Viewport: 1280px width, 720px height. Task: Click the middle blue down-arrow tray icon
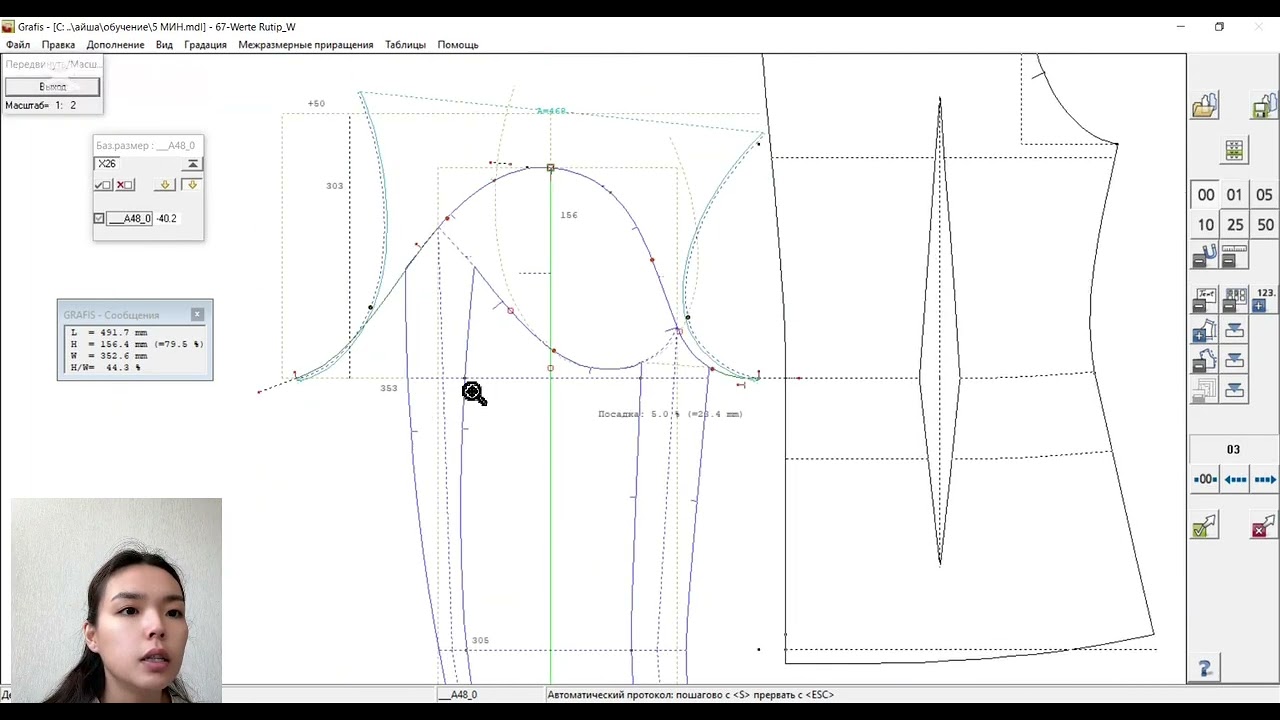pos(1234,361)
